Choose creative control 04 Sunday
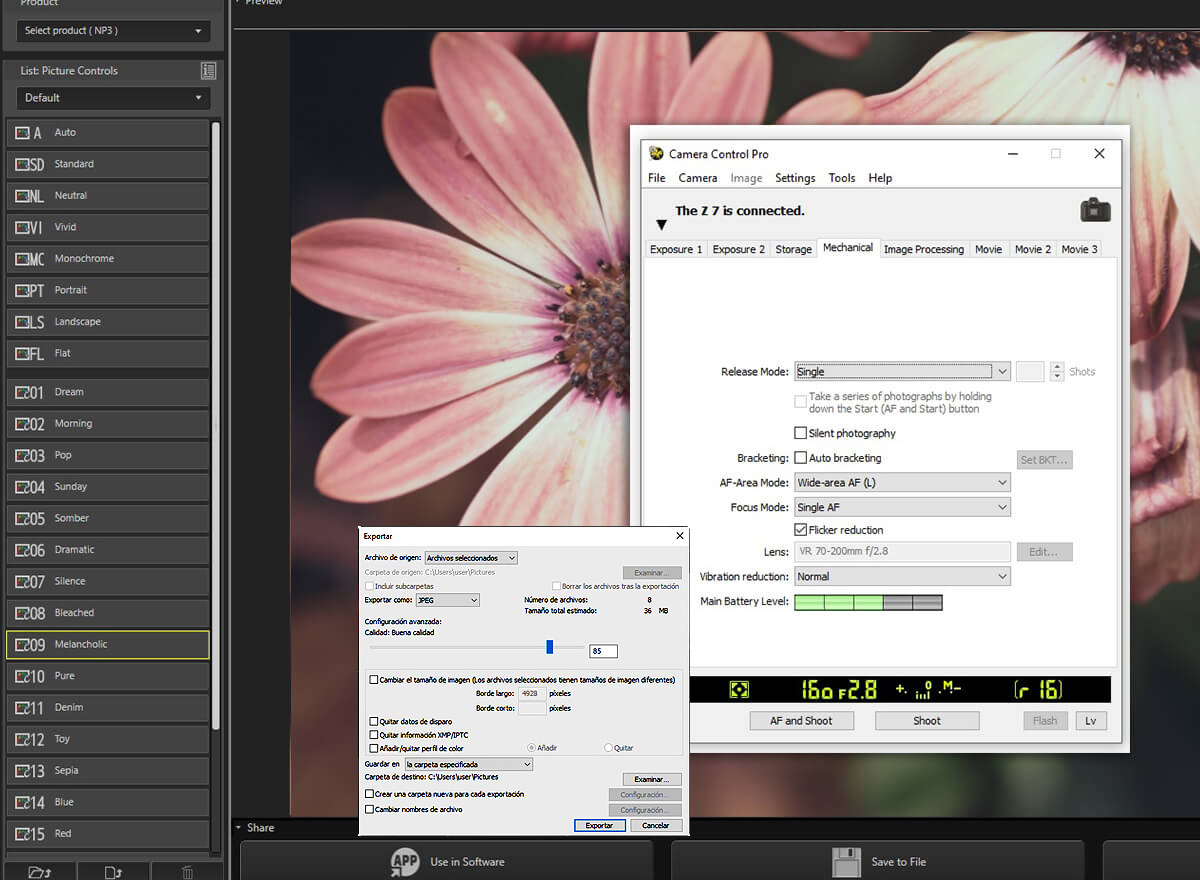Viewport: 1200px width, 880px height. pyautogui.click(x=108, y=487)
